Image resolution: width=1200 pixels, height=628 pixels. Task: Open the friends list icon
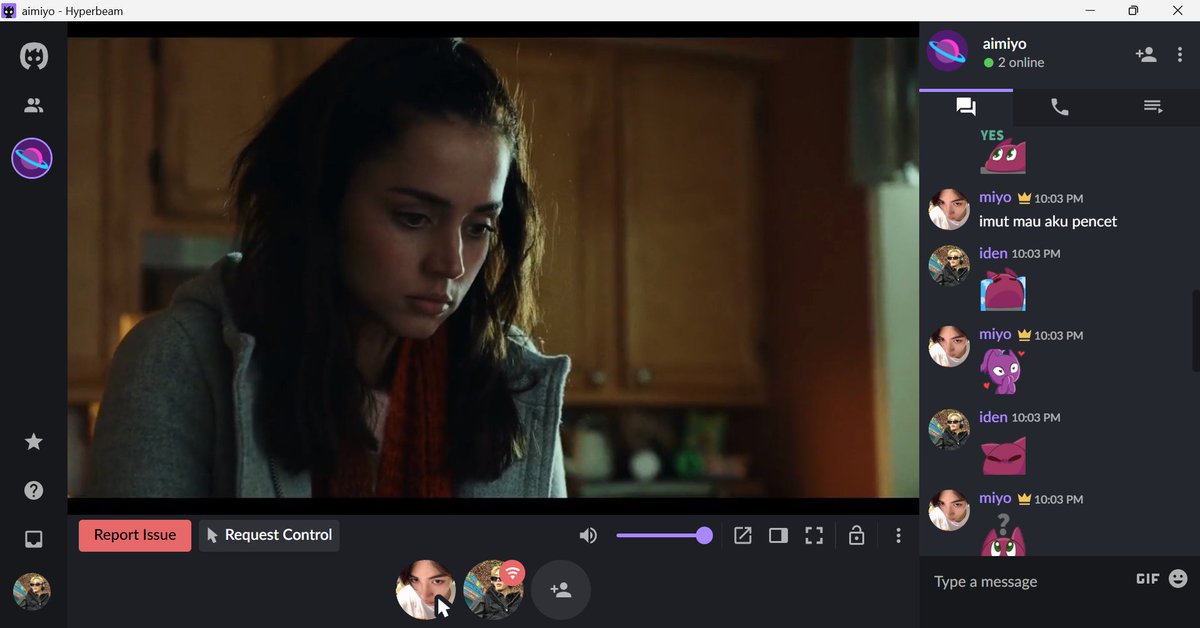pos(34,105)
